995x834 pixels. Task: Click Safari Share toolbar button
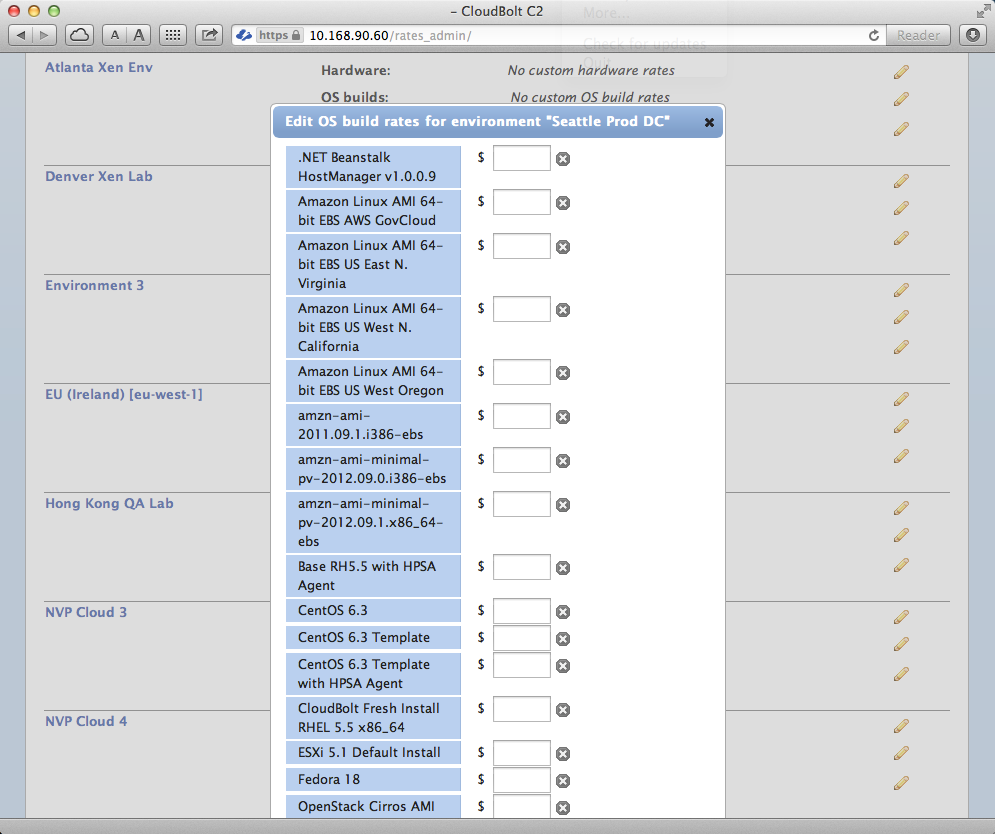point(209,35)
